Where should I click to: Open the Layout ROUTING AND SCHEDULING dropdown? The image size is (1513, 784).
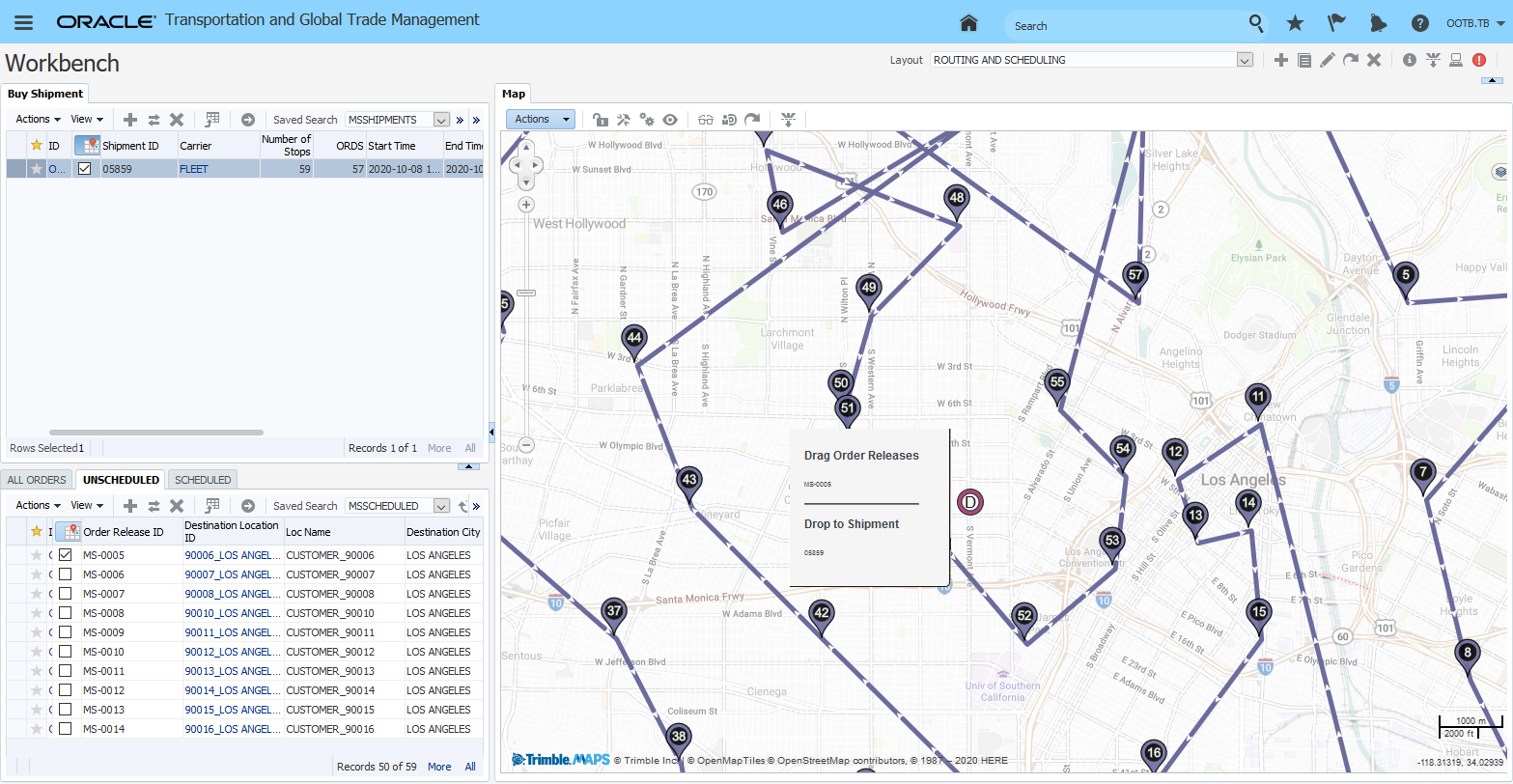(x=1245, y=60)
